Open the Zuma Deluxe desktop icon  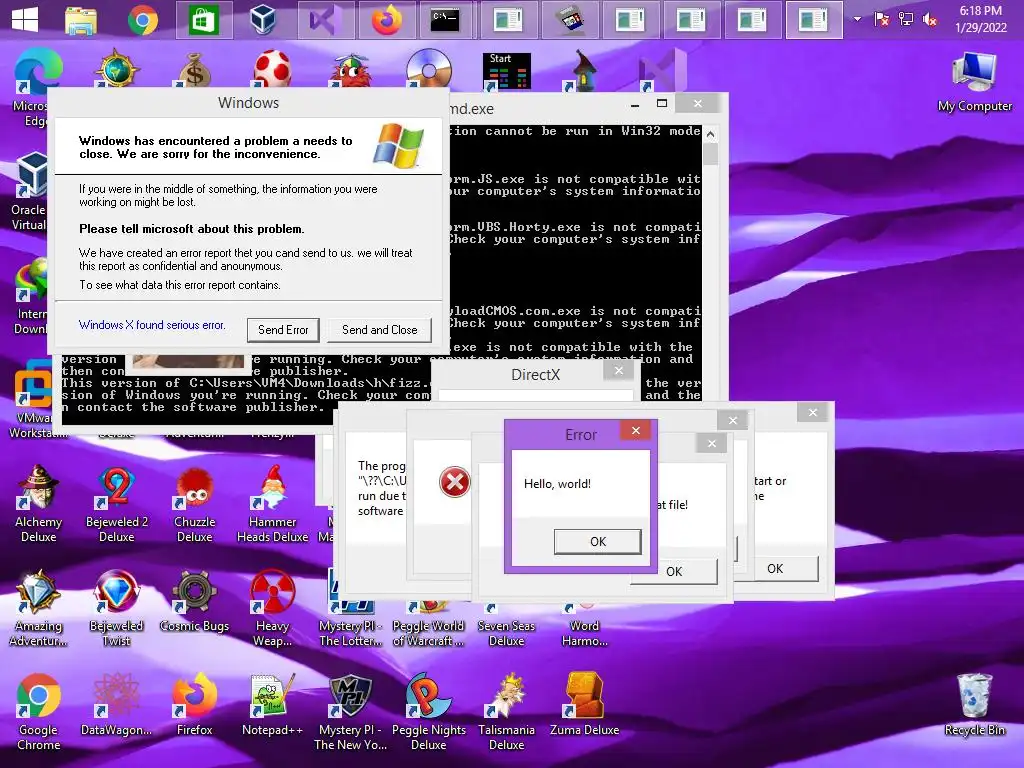click(584, 704)
